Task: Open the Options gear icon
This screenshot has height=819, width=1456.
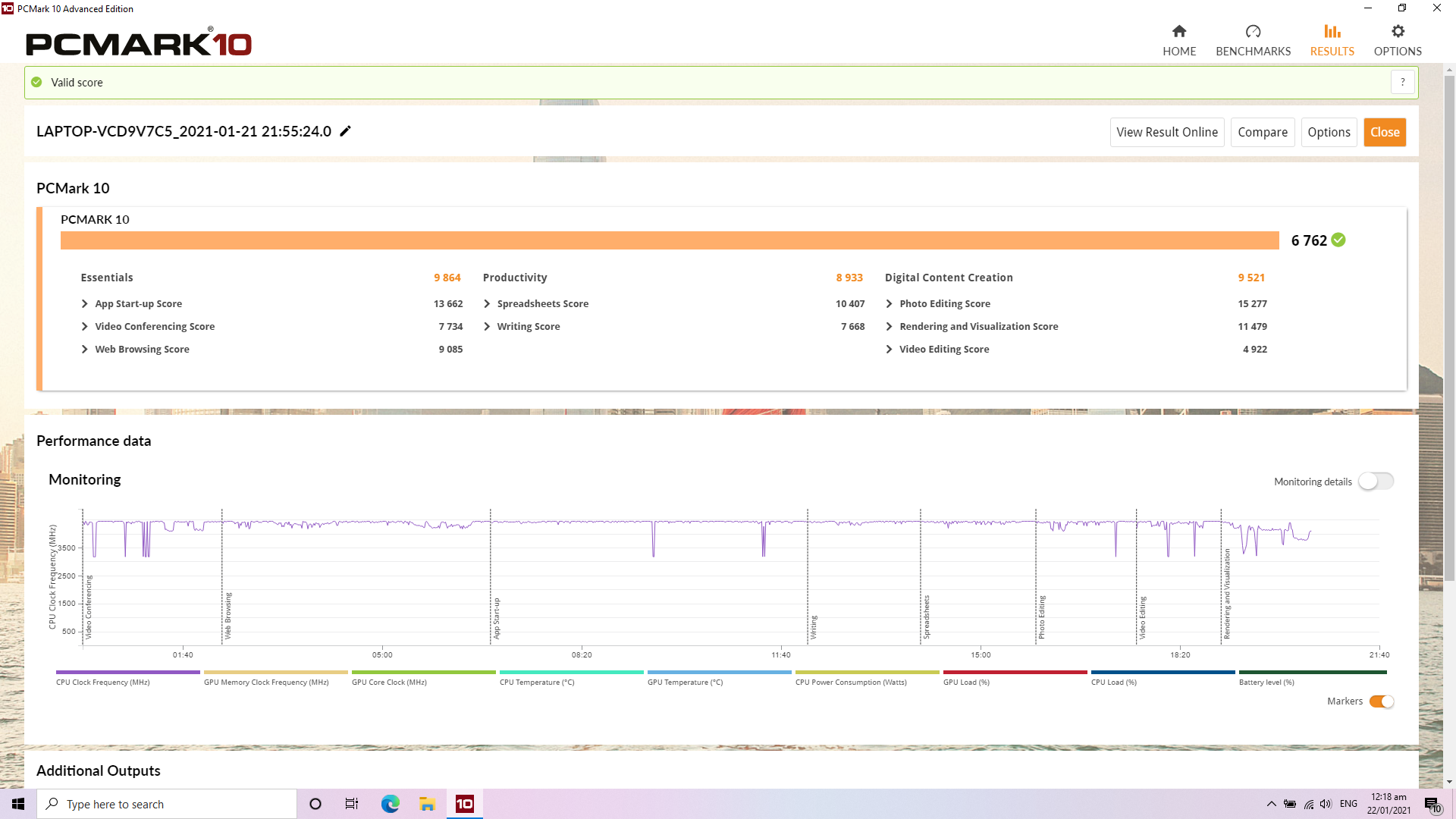Action: [x=1398, y=31]
